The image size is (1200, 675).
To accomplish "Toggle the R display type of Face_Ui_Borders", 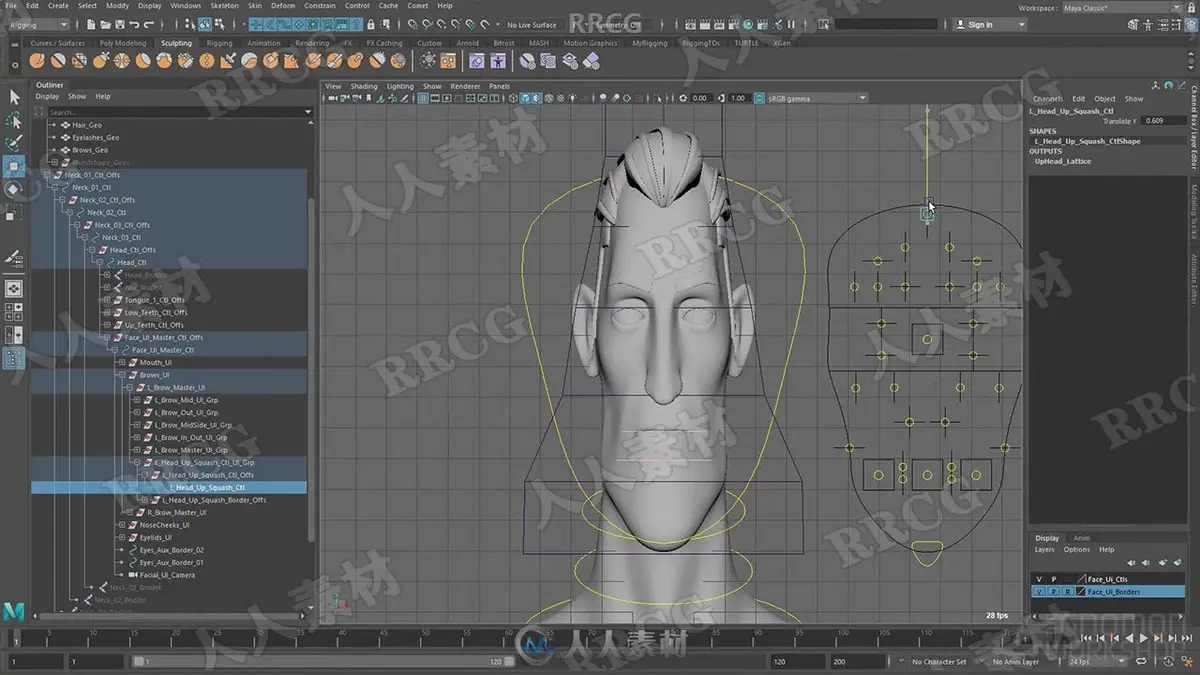I will [1066, 592].
